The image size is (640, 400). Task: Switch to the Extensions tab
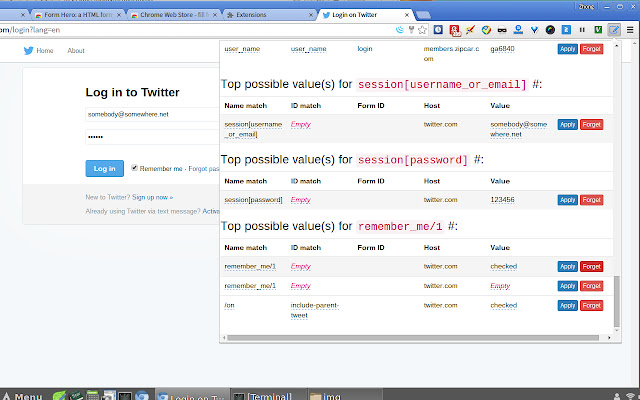point(269,15)
